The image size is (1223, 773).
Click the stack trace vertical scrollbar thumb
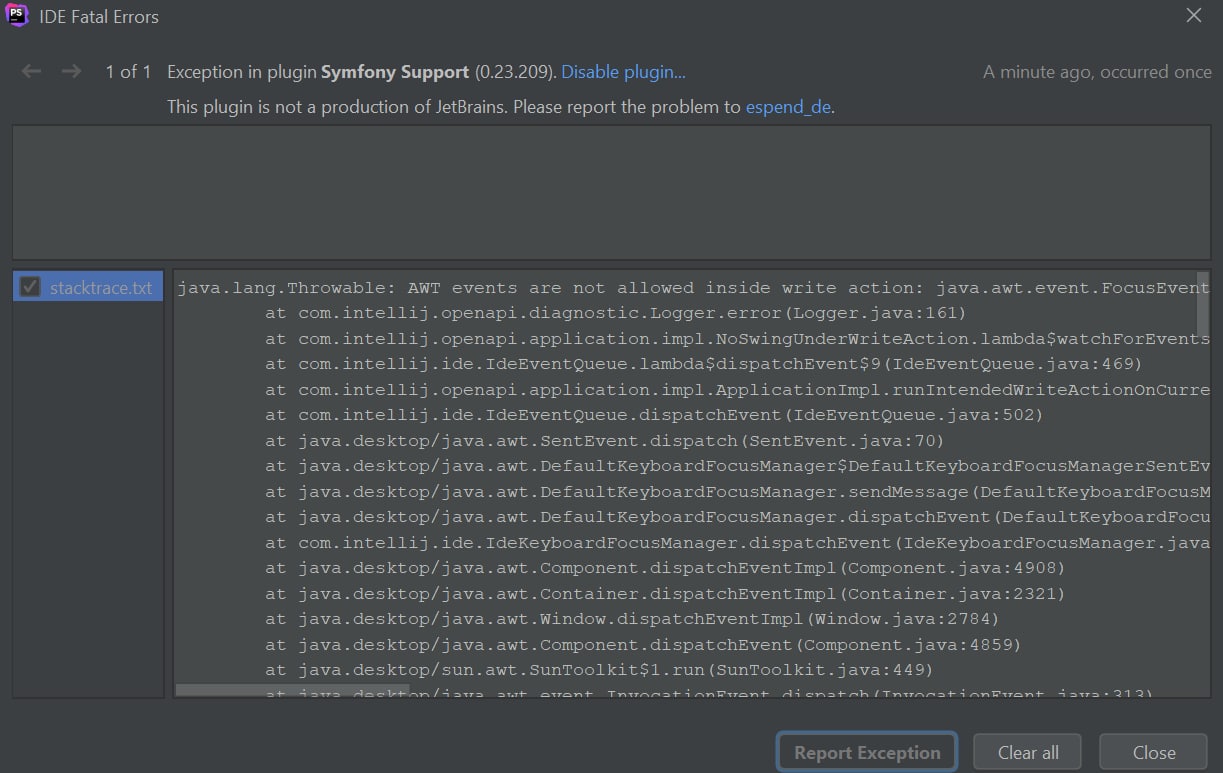click(1203, 302)
